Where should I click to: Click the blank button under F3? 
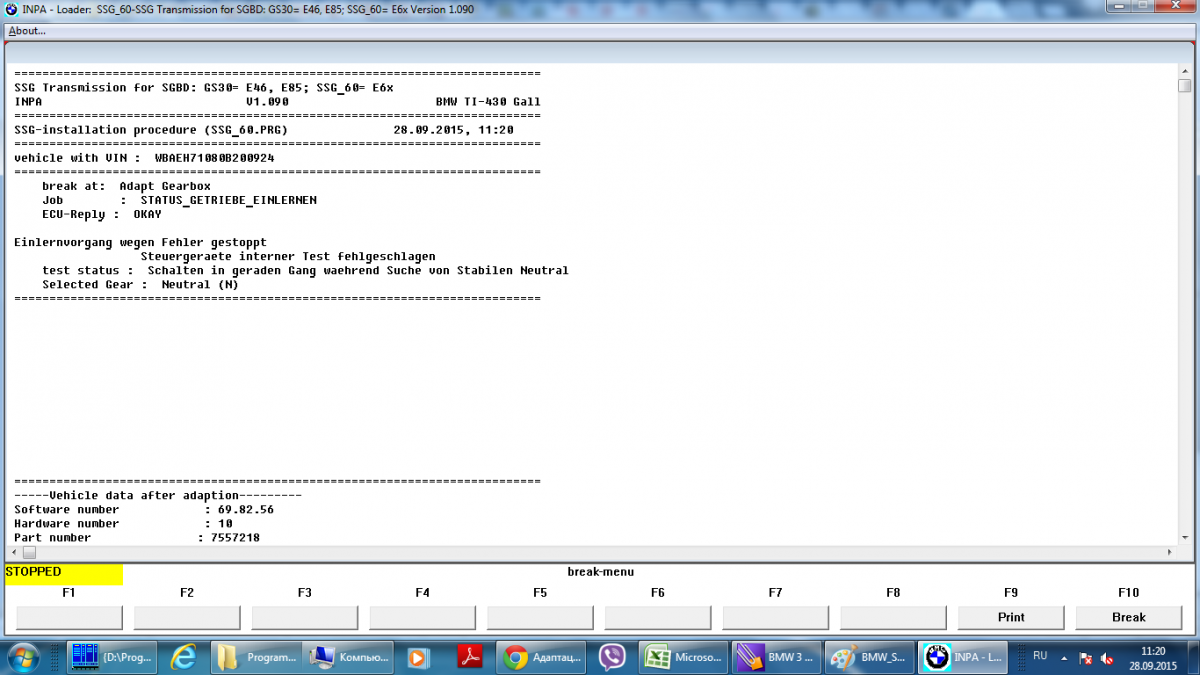[x=304, y=617]
